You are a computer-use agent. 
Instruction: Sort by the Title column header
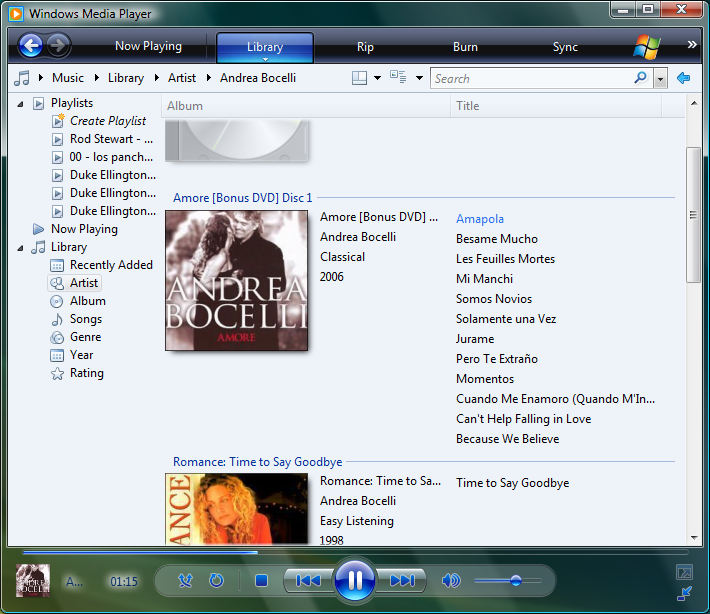[x=556, y=106]
